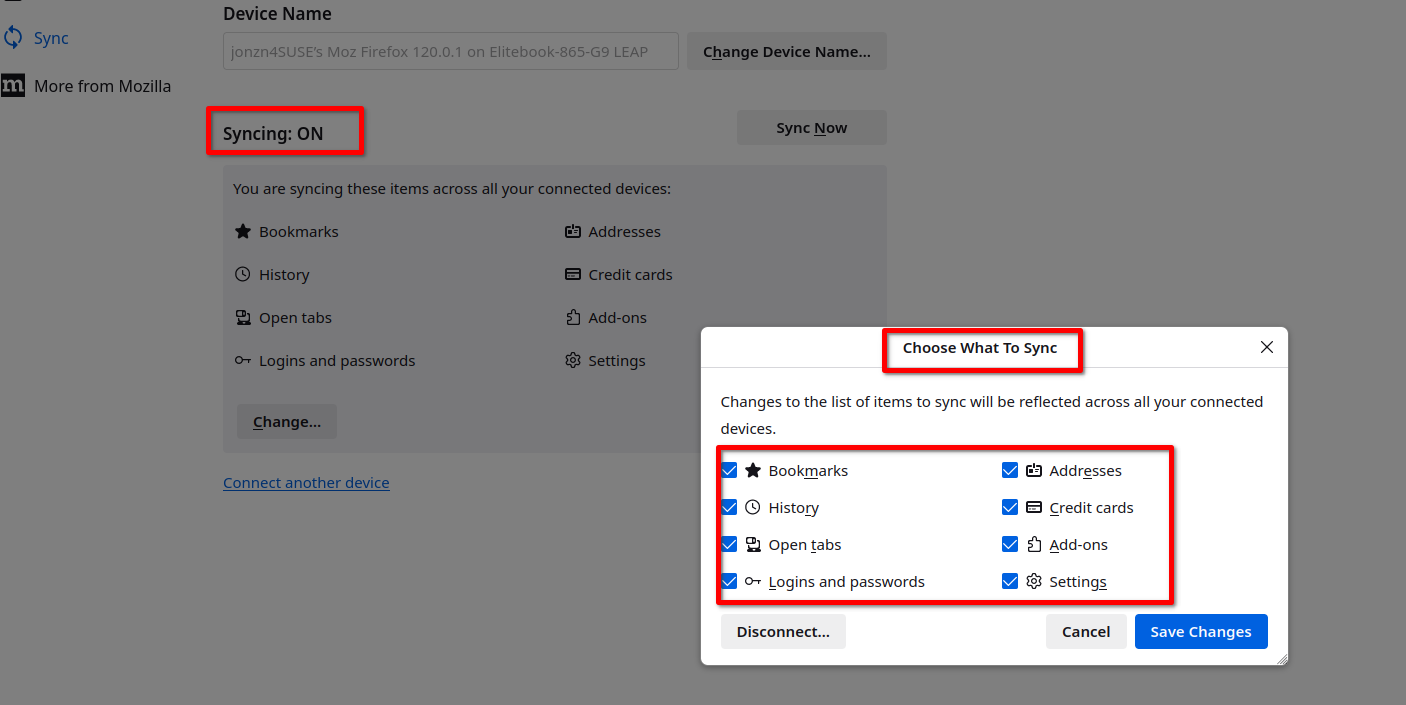
Task: Cancel the Choose What To Sync dialog
Action: 1086,632
